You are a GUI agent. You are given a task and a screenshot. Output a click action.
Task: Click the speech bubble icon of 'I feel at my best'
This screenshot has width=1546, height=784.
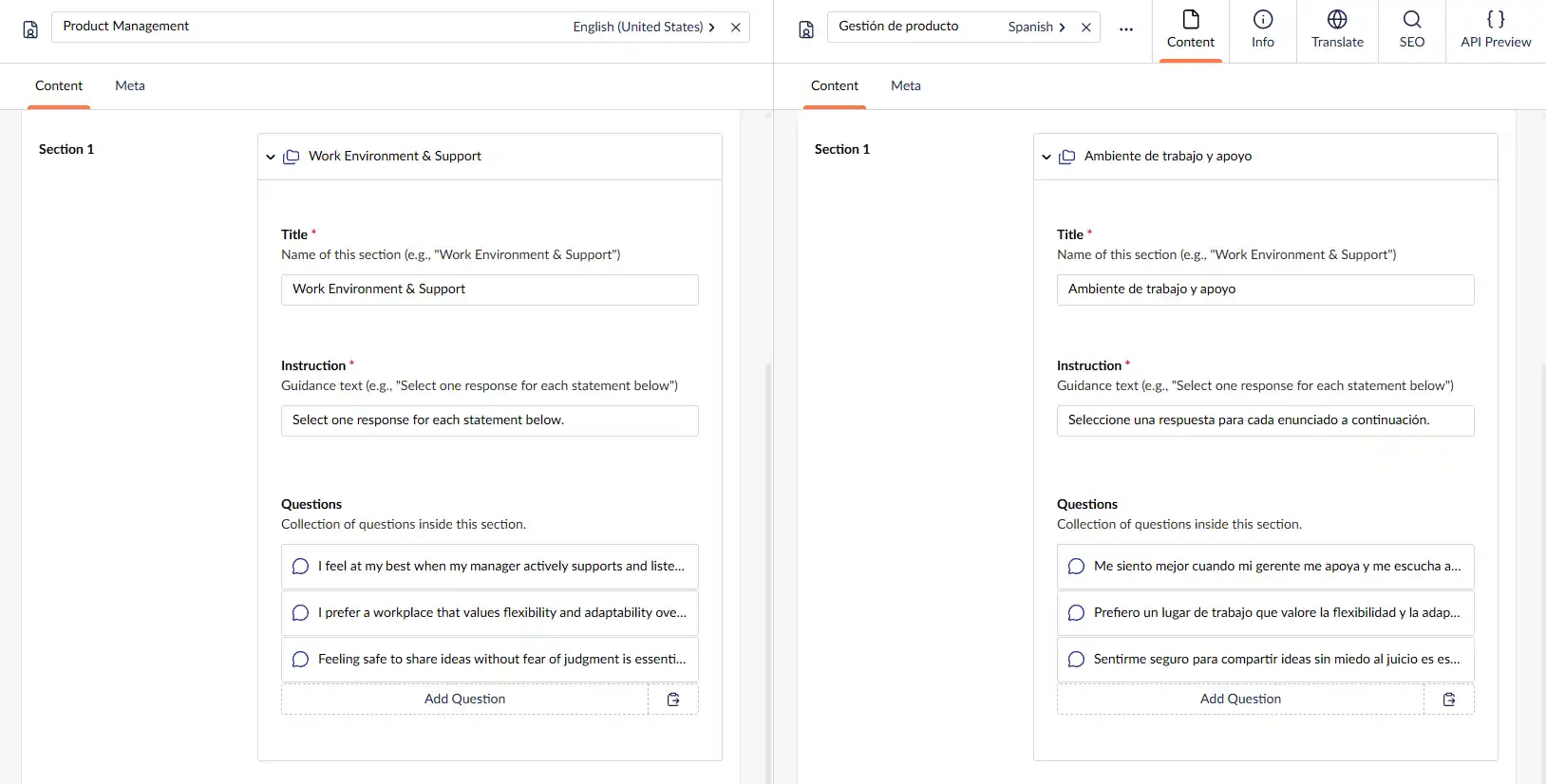click(300, 567)
